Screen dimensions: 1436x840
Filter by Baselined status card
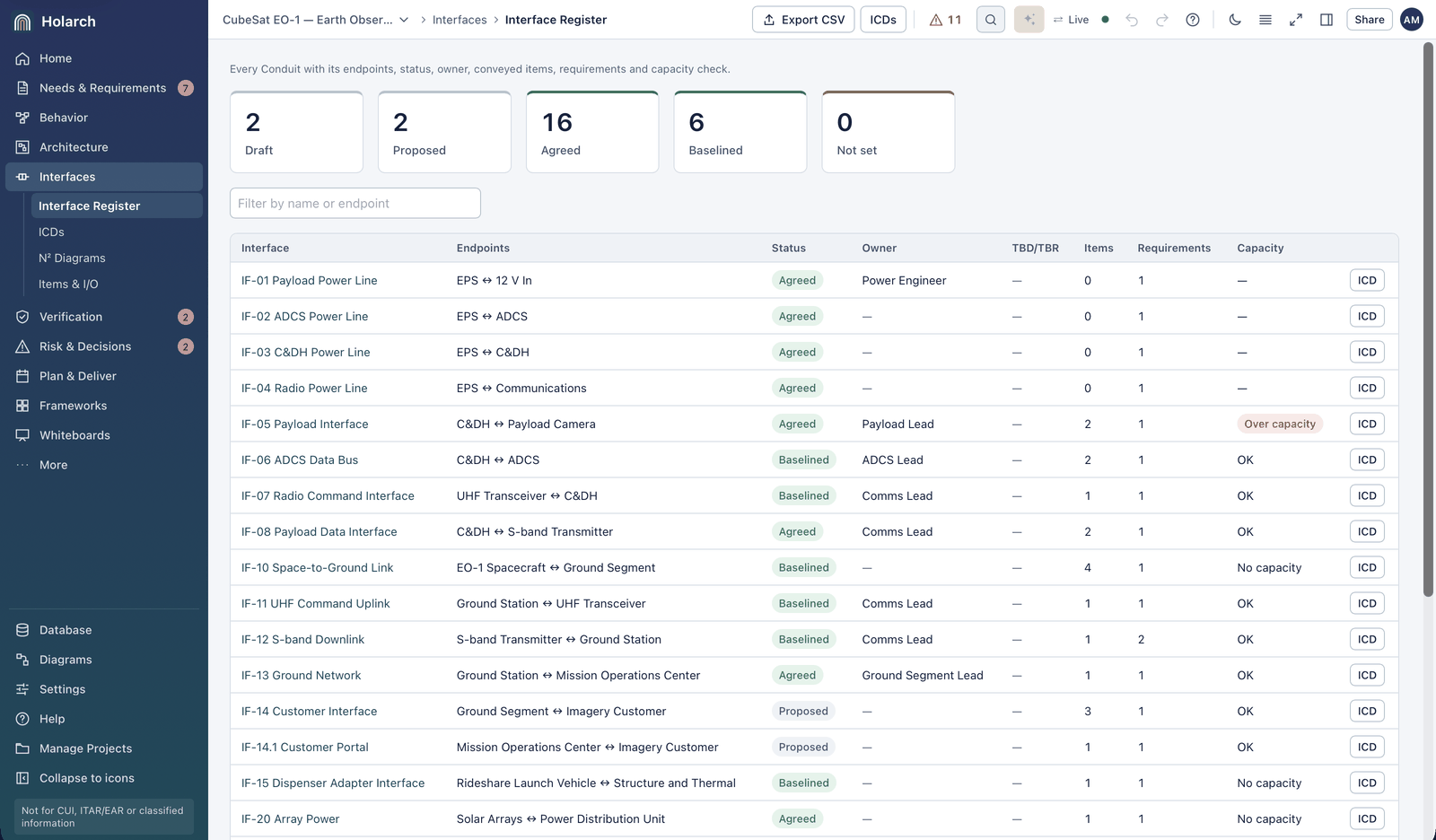click(x=740, y=132)
